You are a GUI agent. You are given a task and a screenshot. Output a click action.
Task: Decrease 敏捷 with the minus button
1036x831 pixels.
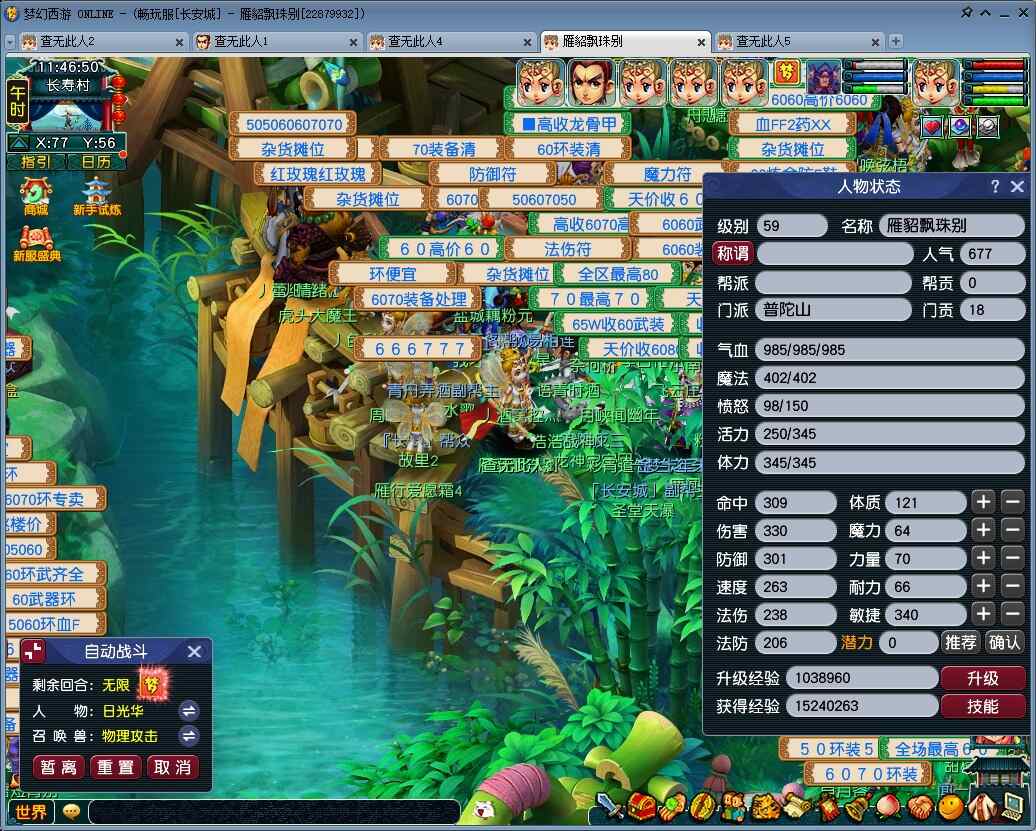click(x=1012, y=614)
